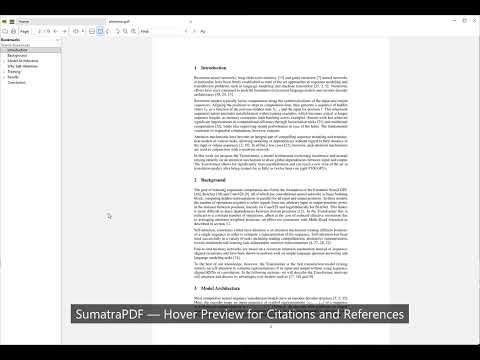Select the Why Self-Attention bookmark
The image size is (480, 360).
(x=23, y=66)
